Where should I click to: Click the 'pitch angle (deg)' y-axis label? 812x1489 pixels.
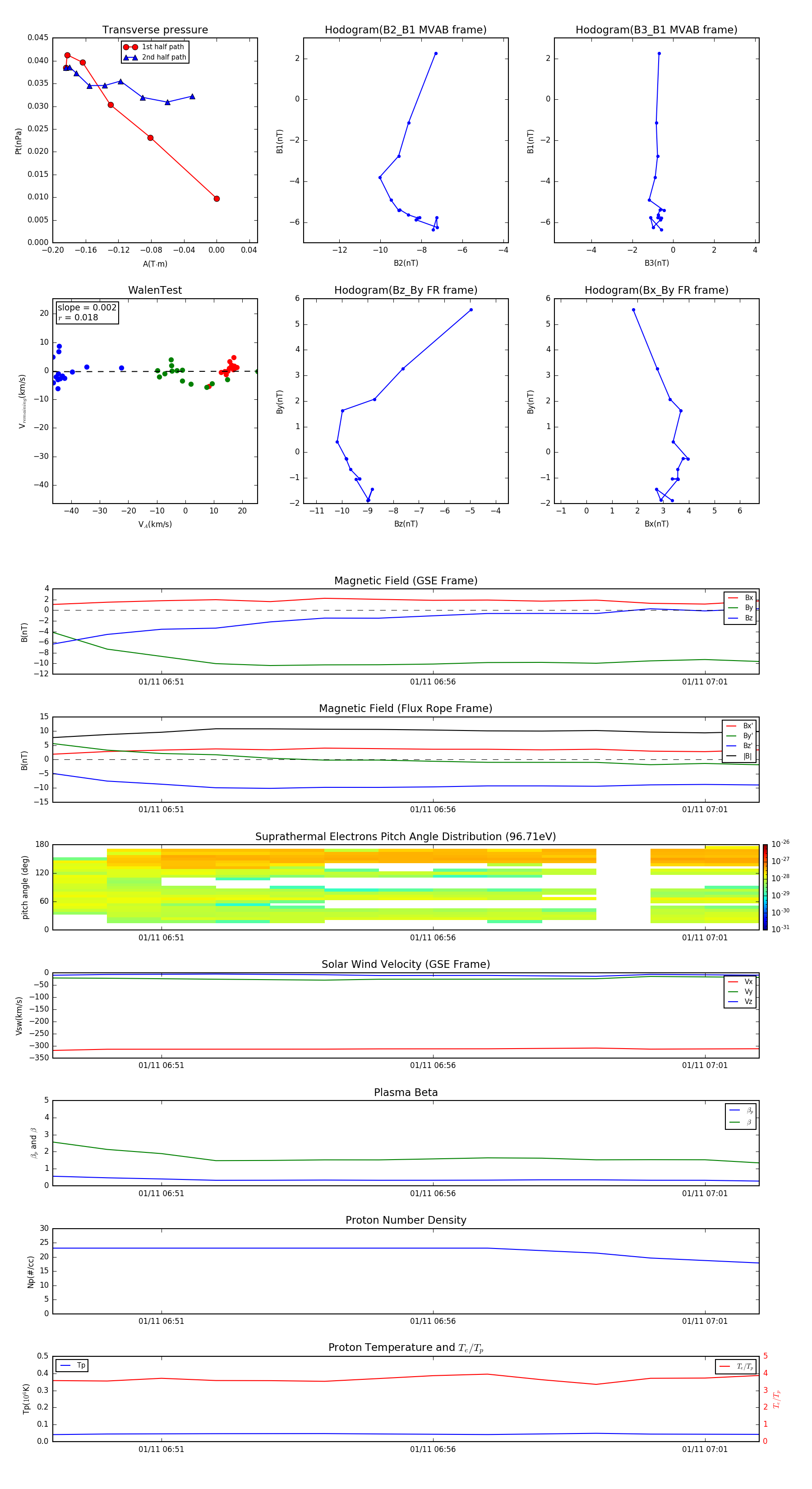(x=25, y=887)
